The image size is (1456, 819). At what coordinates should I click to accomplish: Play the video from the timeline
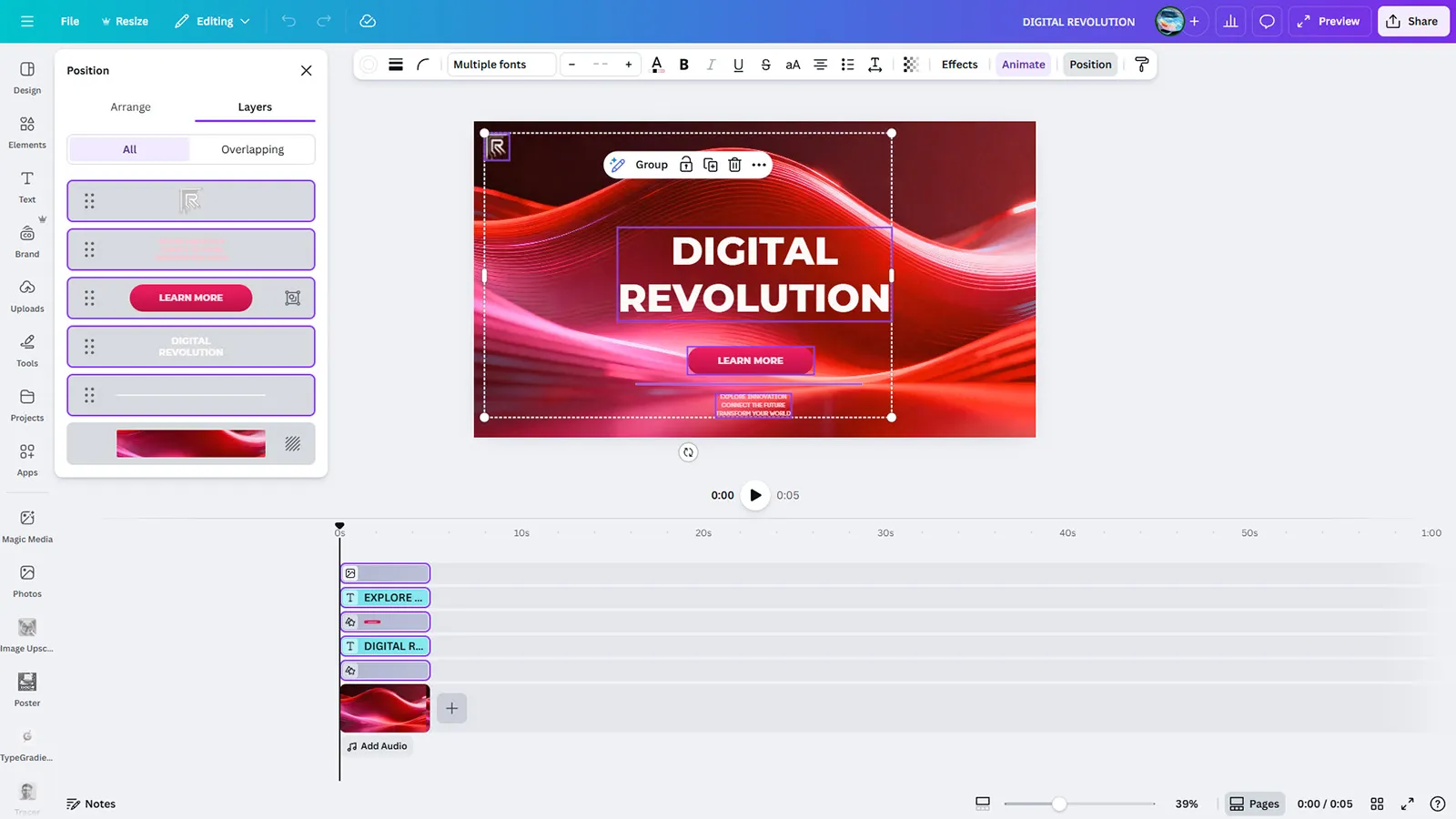tap(755, 495)
